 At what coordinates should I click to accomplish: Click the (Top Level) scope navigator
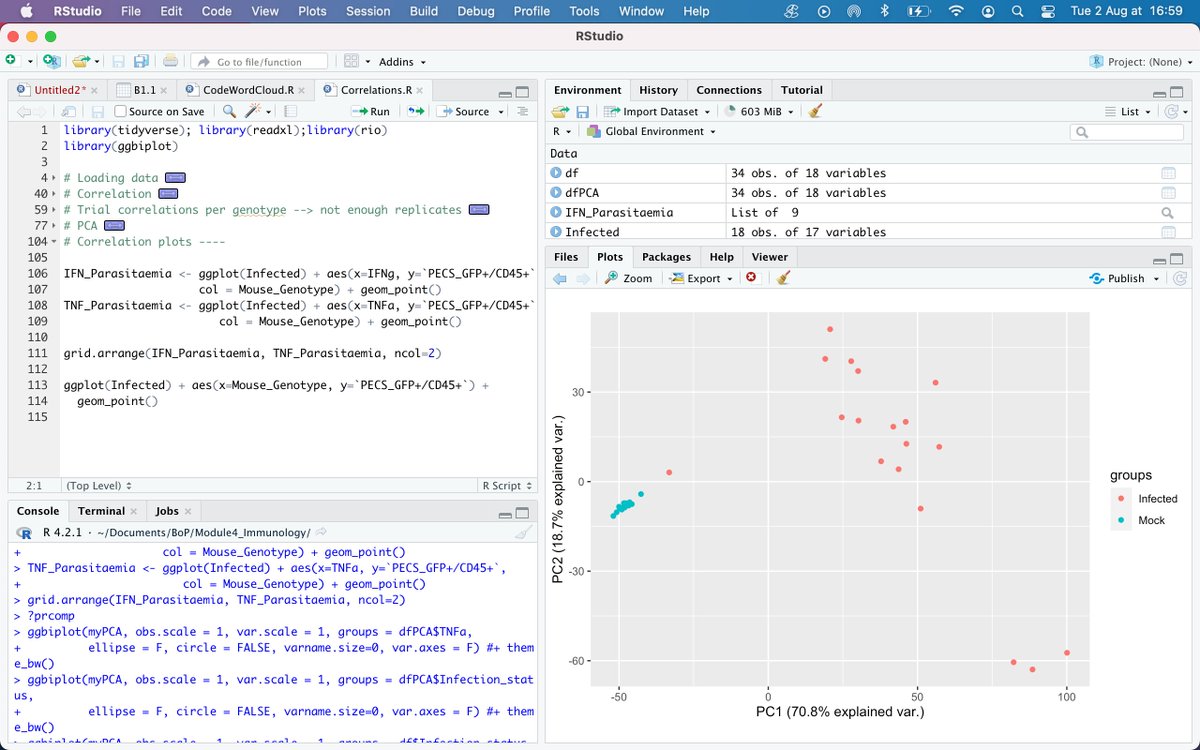click(98, 485)
